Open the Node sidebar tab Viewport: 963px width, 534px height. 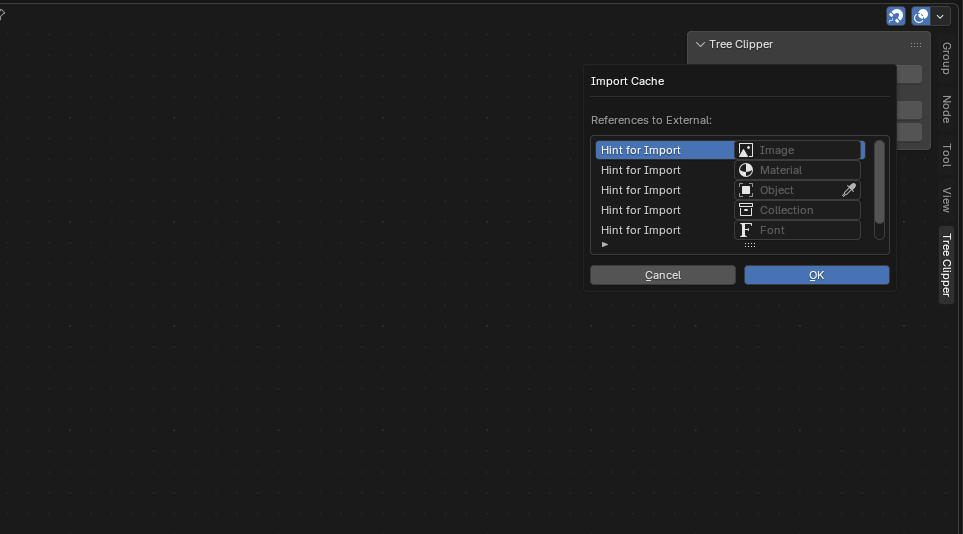click(x=946, y=109)
